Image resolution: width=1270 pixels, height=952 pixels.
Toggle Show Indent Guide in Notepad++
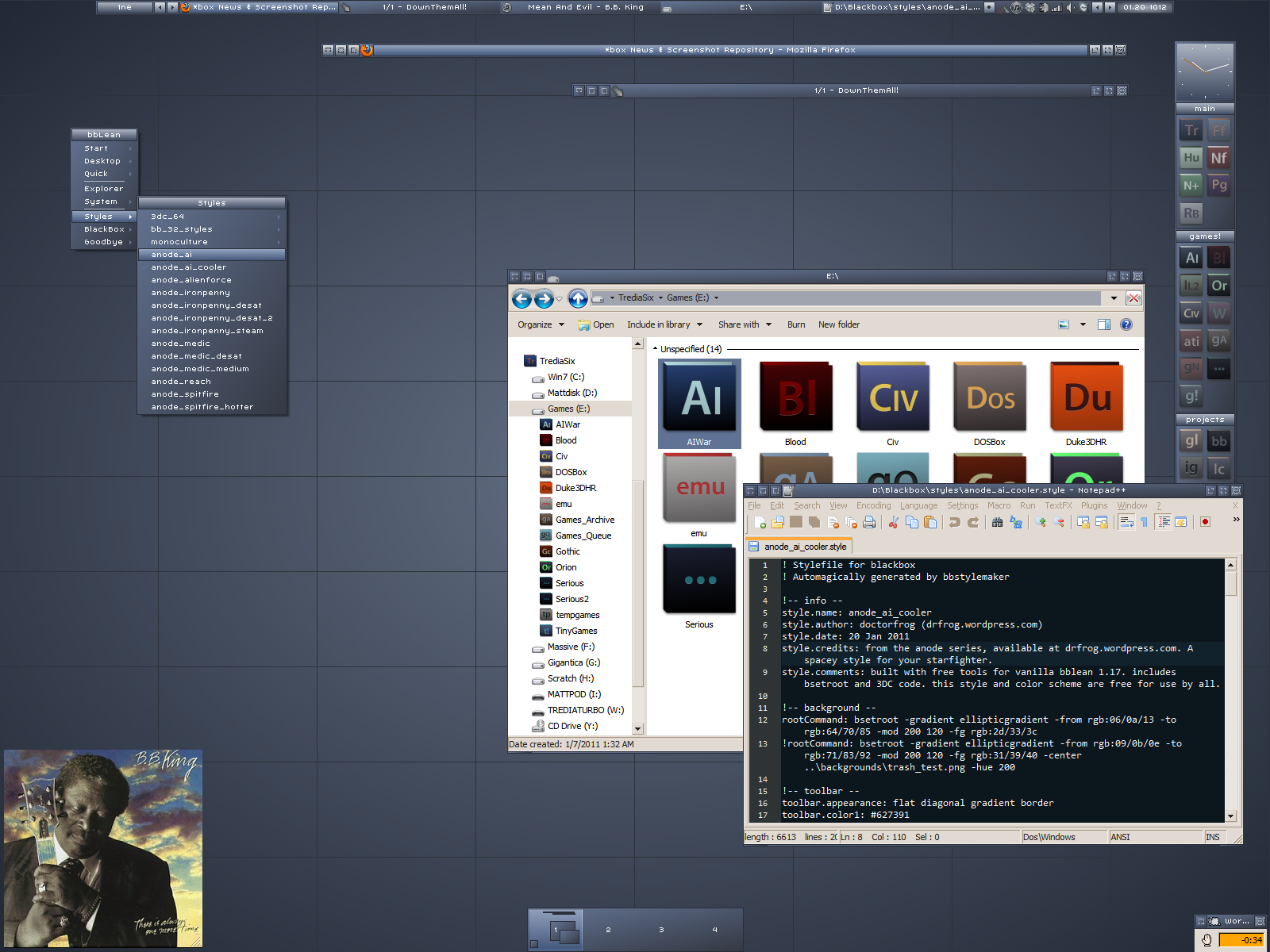coord(1163,522)
